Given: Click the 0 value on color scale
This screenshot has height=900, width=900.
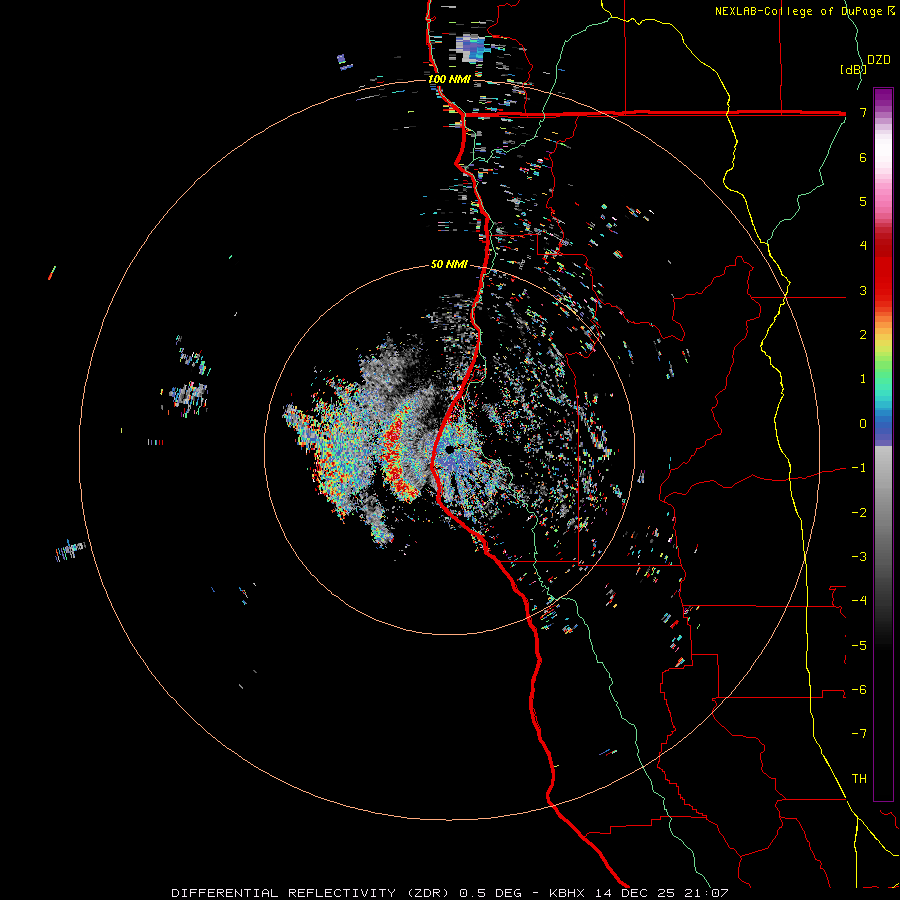Looking at the screenshot, I should pyautogui.click(x=863, y=424).
